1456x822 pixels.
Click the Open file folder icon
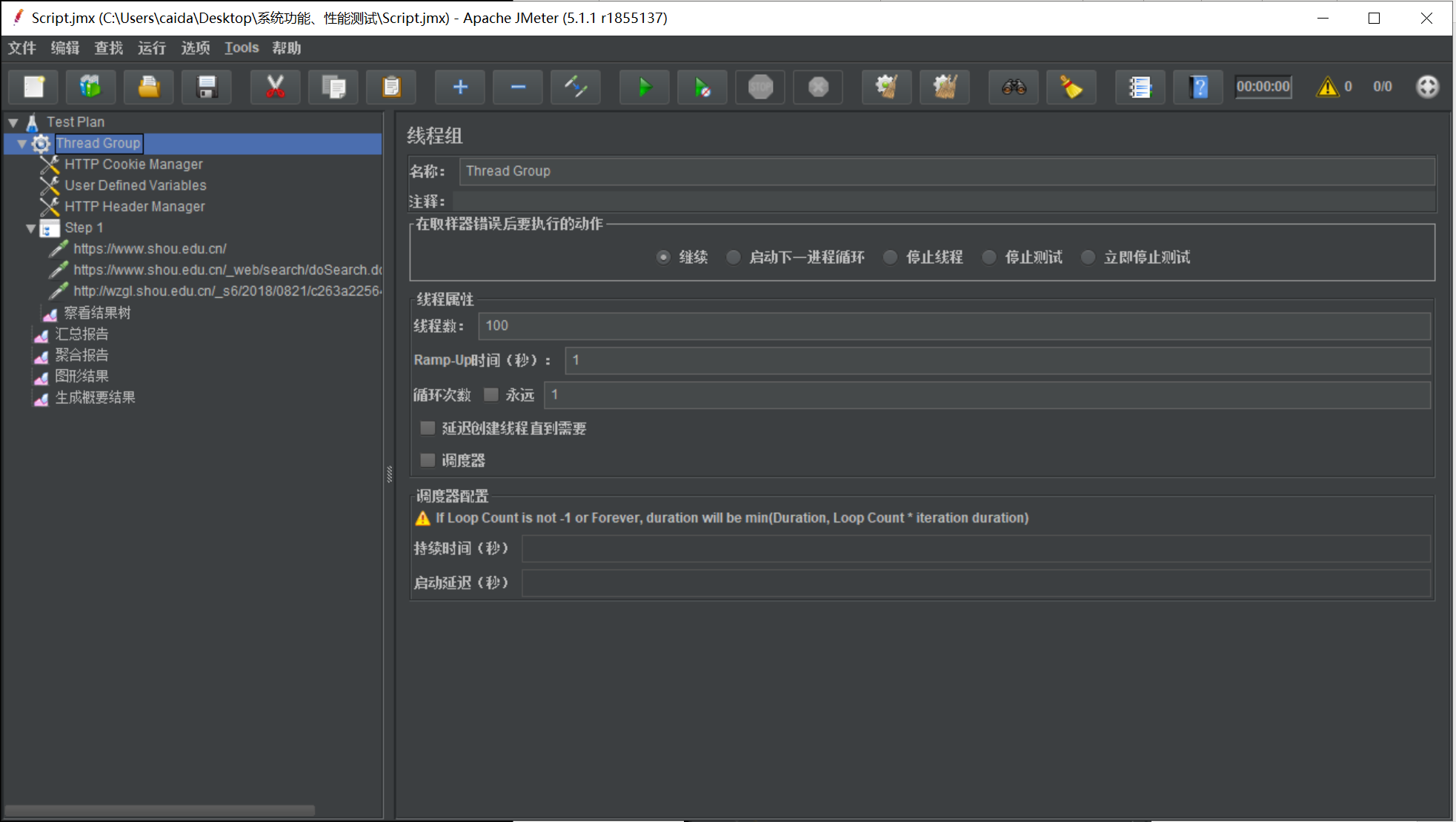tap(148, 87)
